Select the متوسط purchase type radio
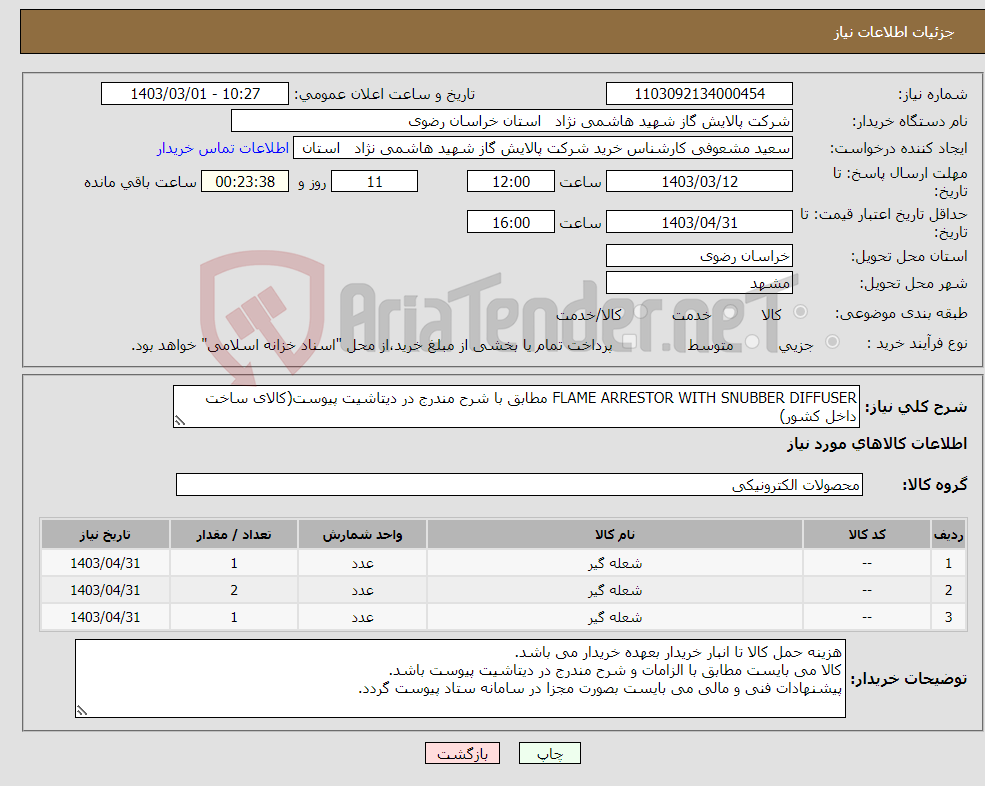Screen dimensions: 985x786 click(752, 342)
